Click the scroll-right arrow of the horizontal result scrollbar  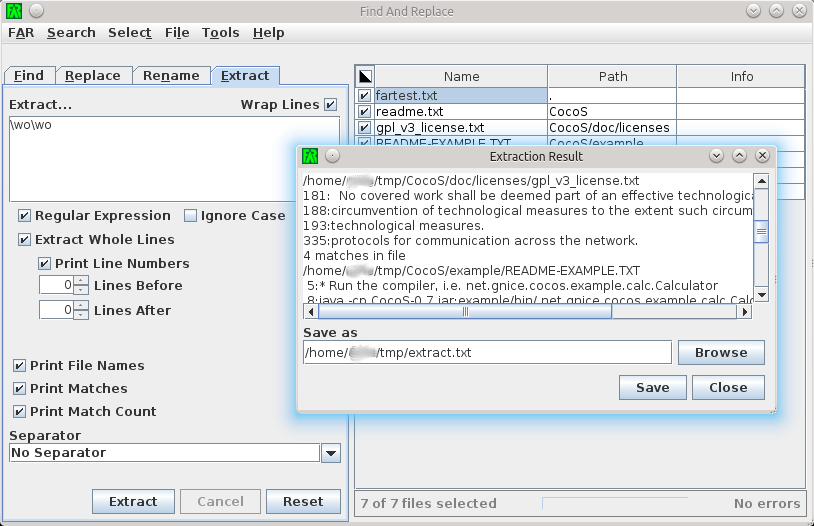(x=745, y=312)
